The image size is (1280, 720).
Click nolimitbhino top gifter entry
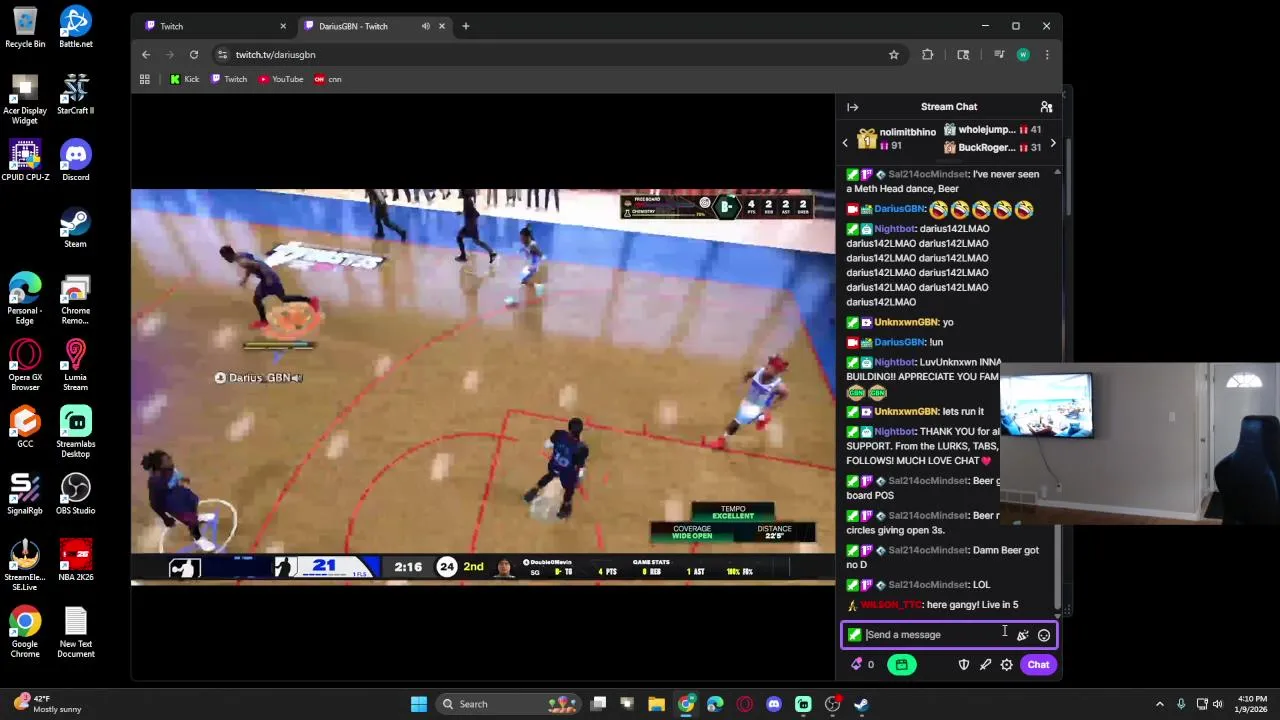point(898,138)
